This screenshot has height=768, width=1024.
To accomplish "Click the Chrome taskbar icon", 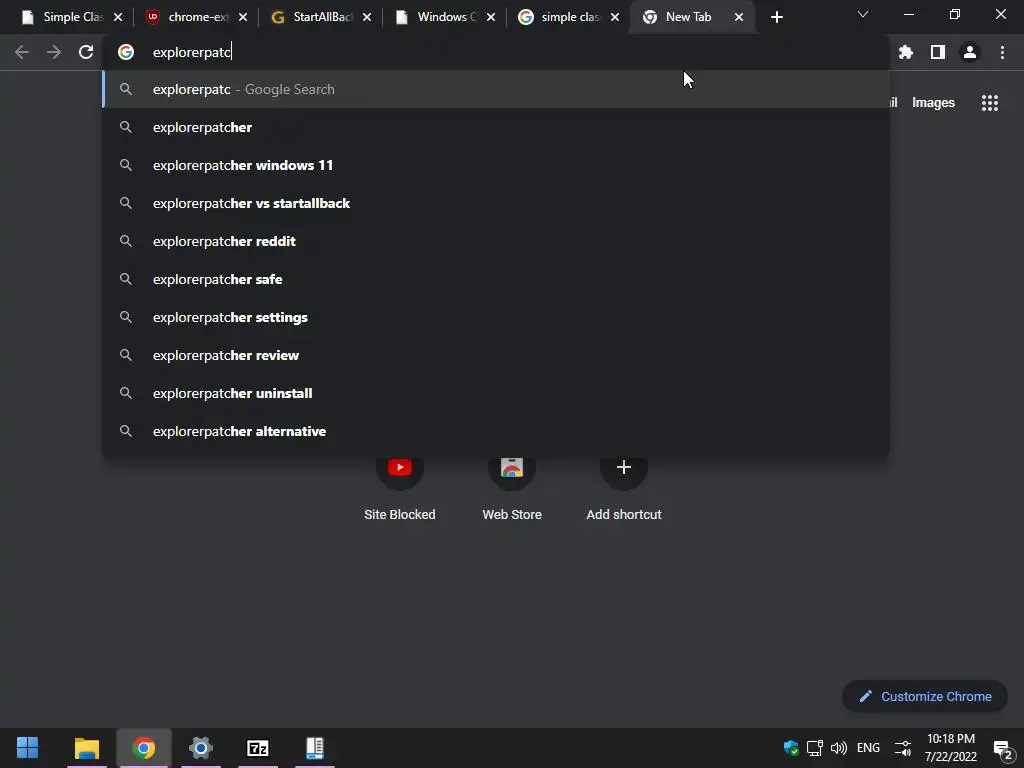I will (144, 748).
